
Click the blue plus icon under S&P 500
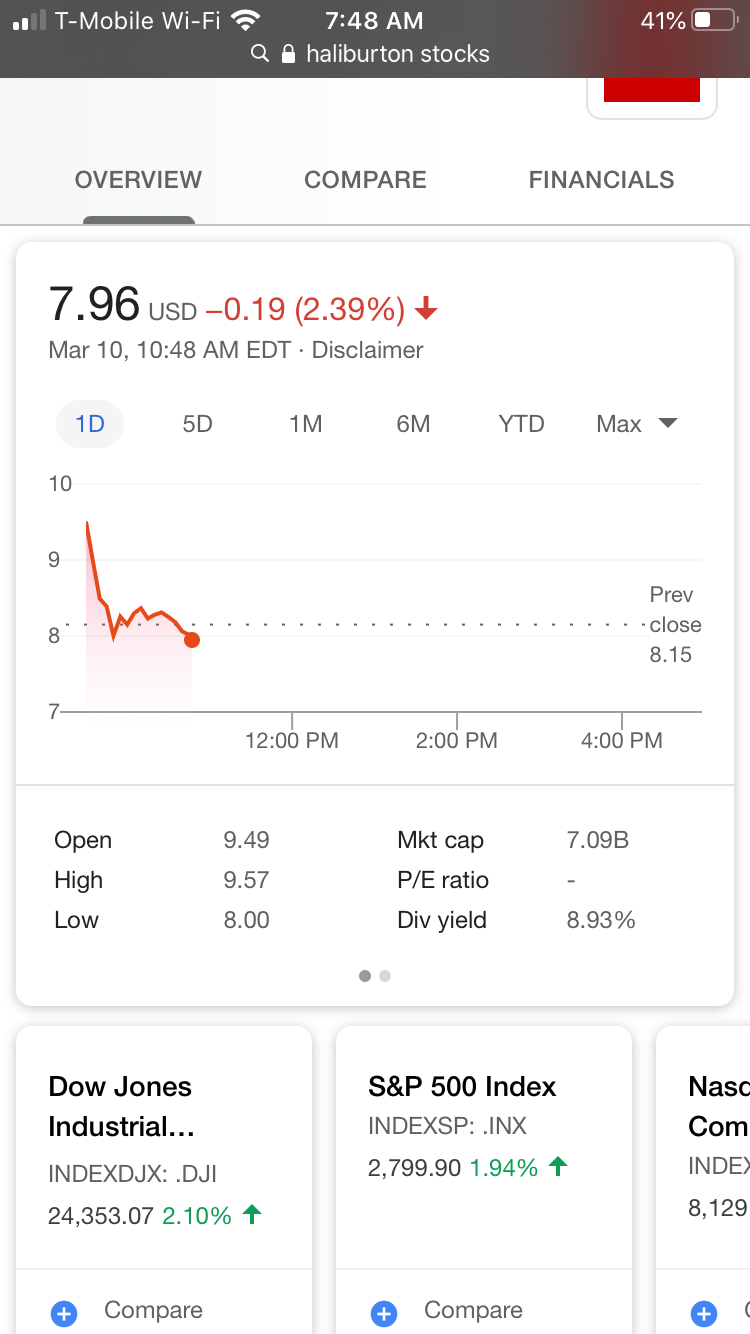pos(384,1312)
